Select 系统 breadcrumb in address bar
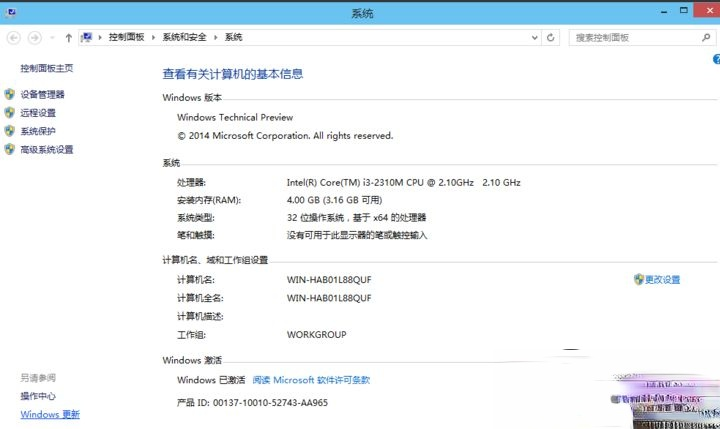This screenshot has width=720, height=429. pyautogui.click(x=233, y=37)
